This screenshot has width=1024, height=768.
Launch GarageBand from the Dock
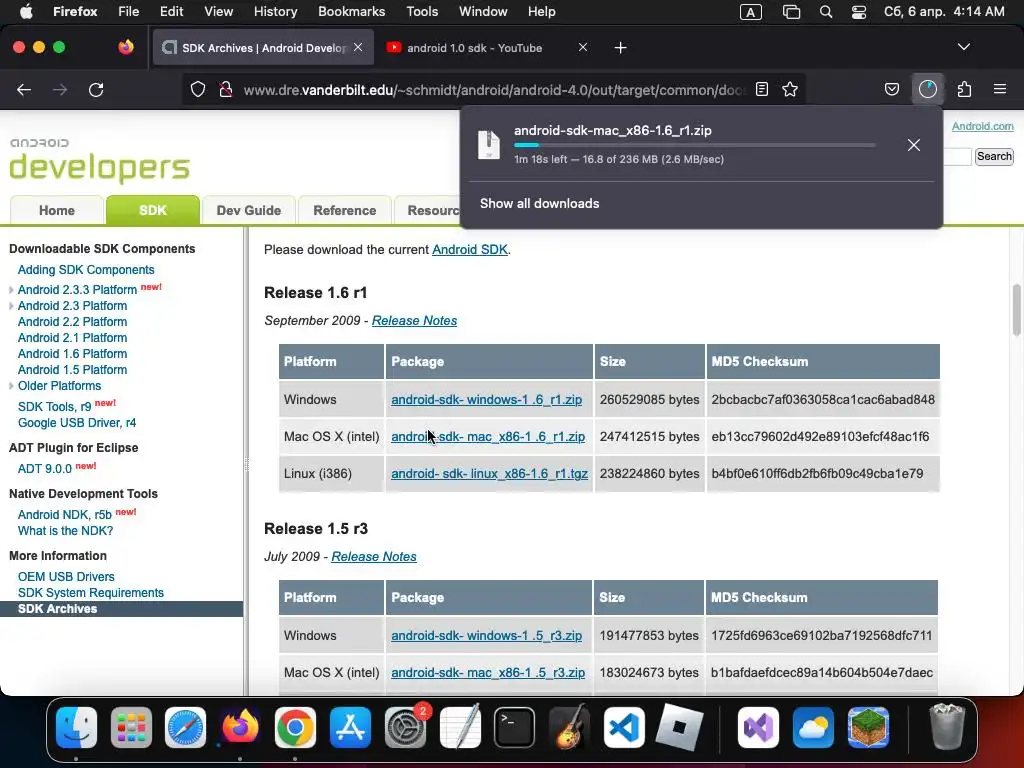(569, 727)
